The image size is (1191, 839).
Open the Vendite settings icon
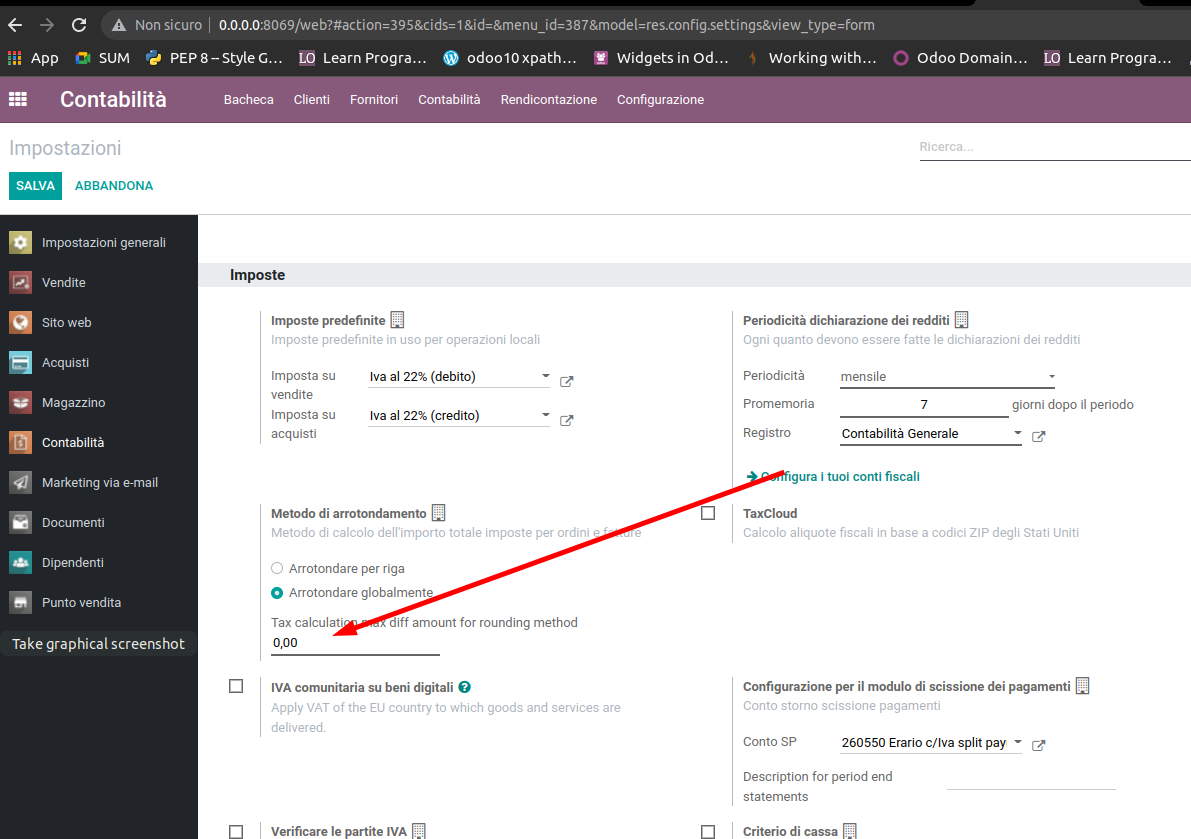point(21,282)
